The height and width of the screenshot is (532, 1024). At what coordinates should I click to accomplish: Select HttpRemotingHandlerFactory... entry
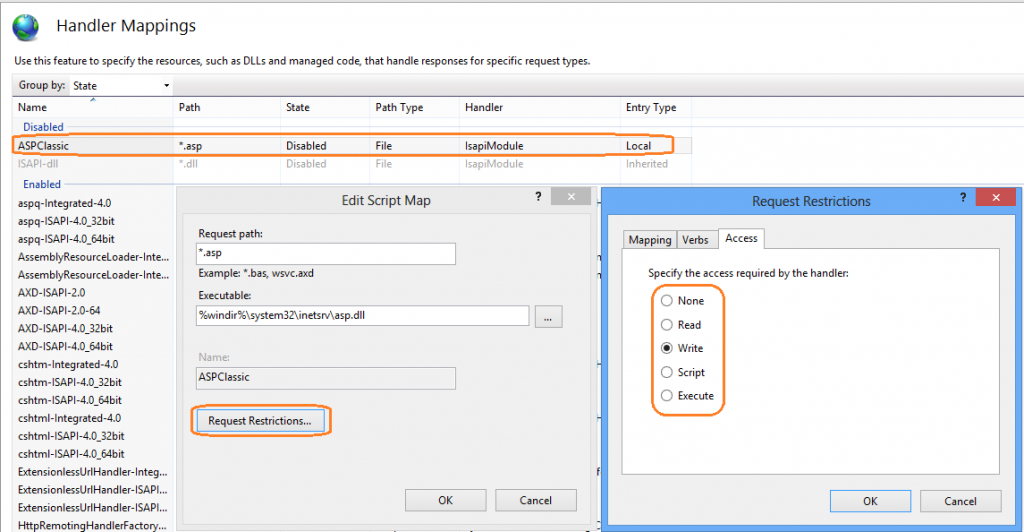[92, 525]
